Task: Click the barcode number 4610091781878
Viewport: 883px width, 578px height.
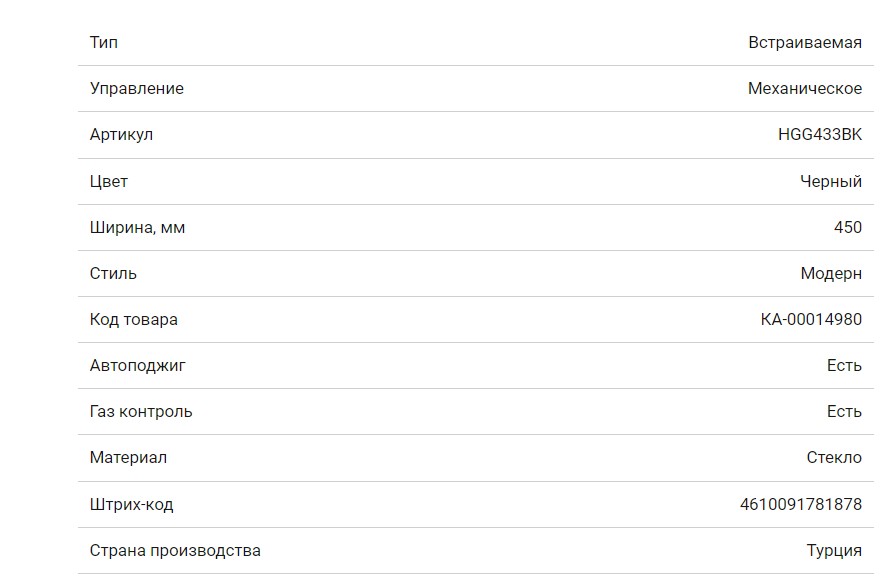Action: coord(800,505)
